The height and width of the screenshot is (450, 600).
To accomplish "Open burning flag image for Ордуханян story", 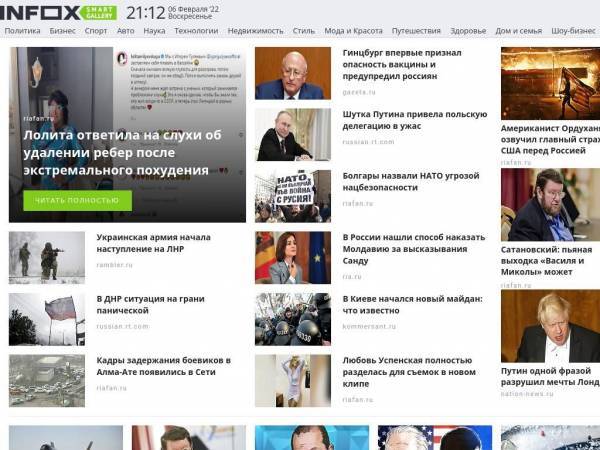I will tap(551, 83).
